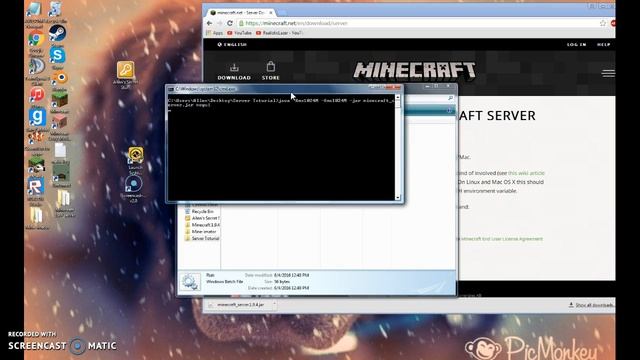Click LOG IN on Minecraft site
The image size is (640, 360).
point(576,44)
